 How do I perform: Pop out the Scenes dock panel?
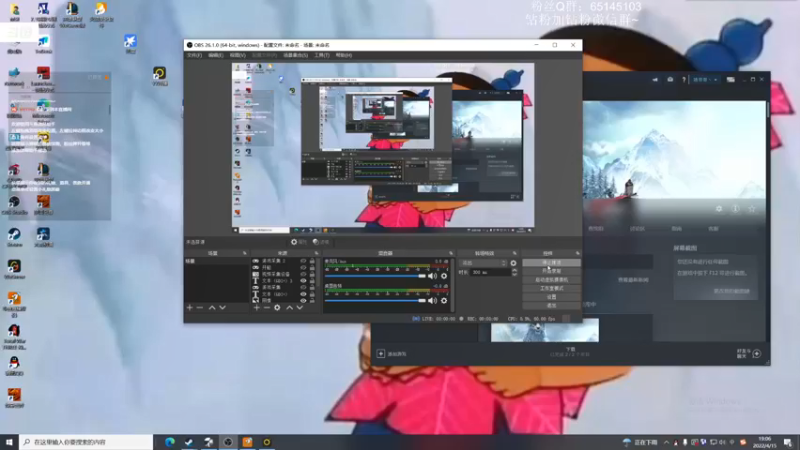[244, 253]
